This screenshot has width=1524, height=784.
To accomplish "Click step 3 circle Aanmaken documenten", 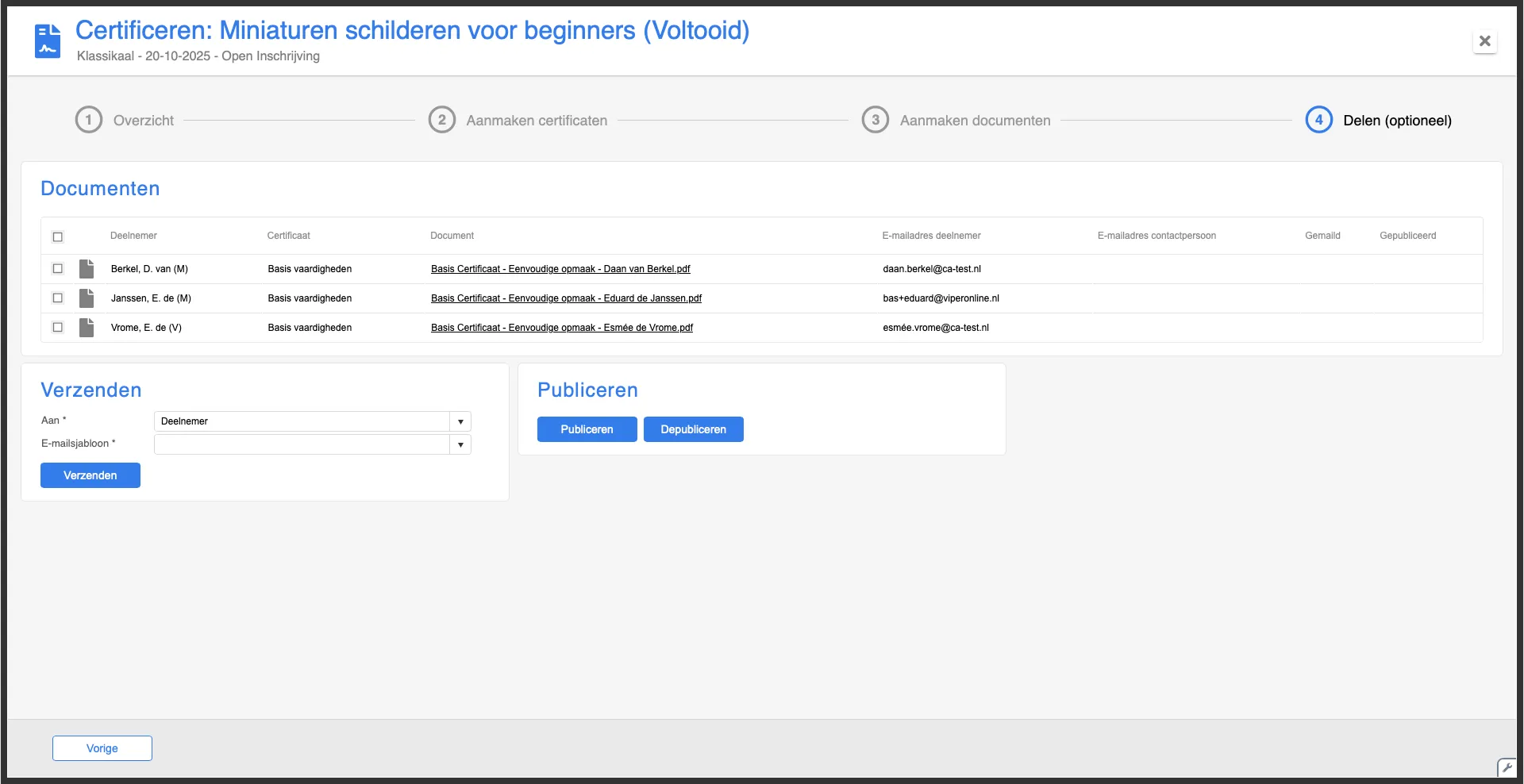I will (876, 120).
